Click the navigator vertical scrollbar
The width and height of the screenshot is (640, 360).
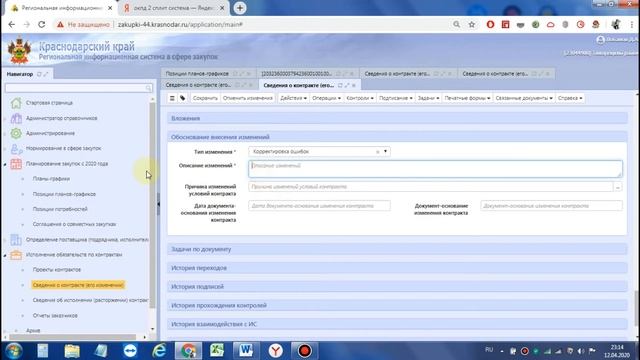pyautogui.click(x=153, y=204)
